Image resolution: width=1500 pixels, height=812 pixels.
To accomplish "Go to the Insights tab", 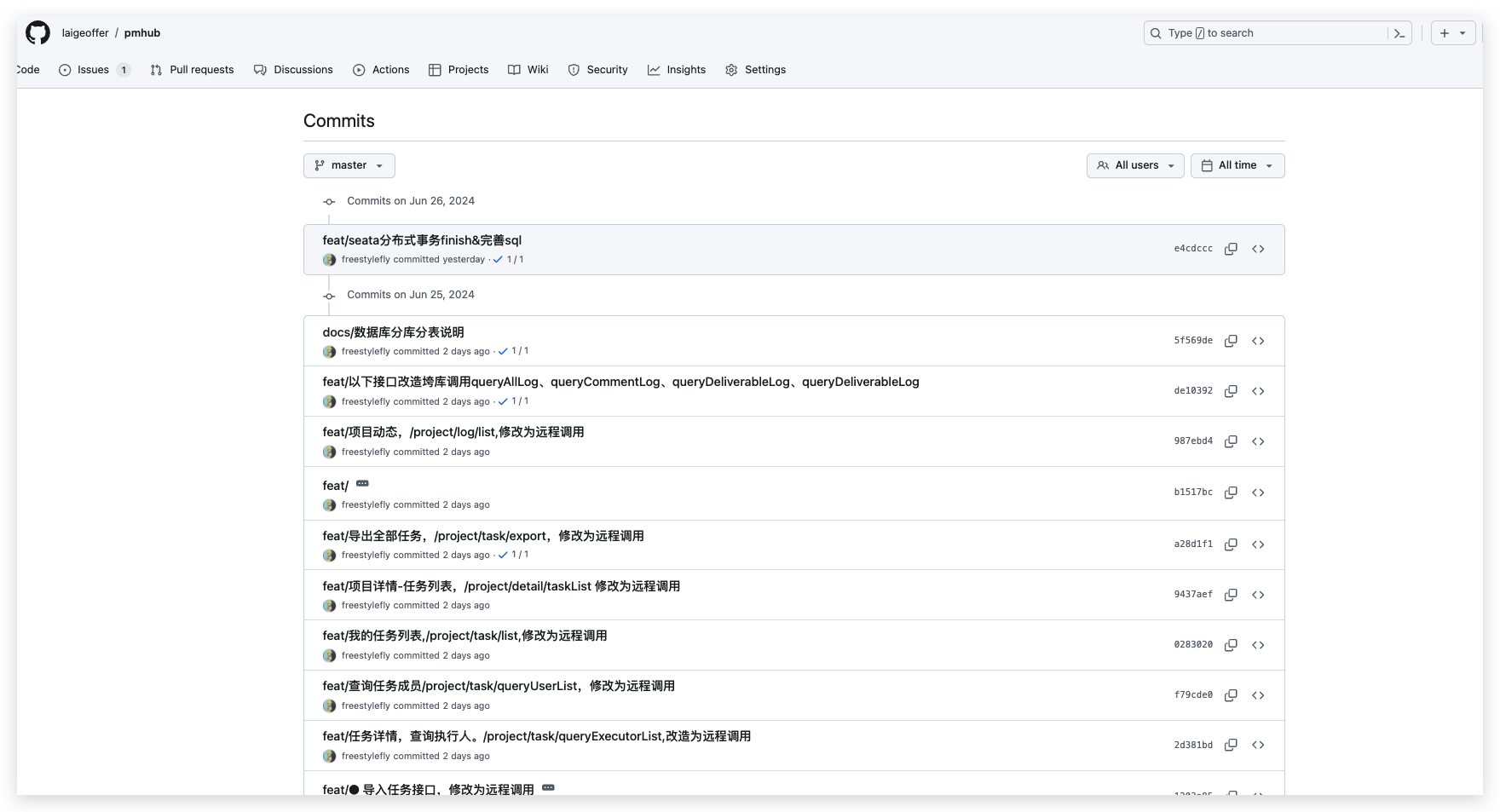I will (x=677, y=70).
